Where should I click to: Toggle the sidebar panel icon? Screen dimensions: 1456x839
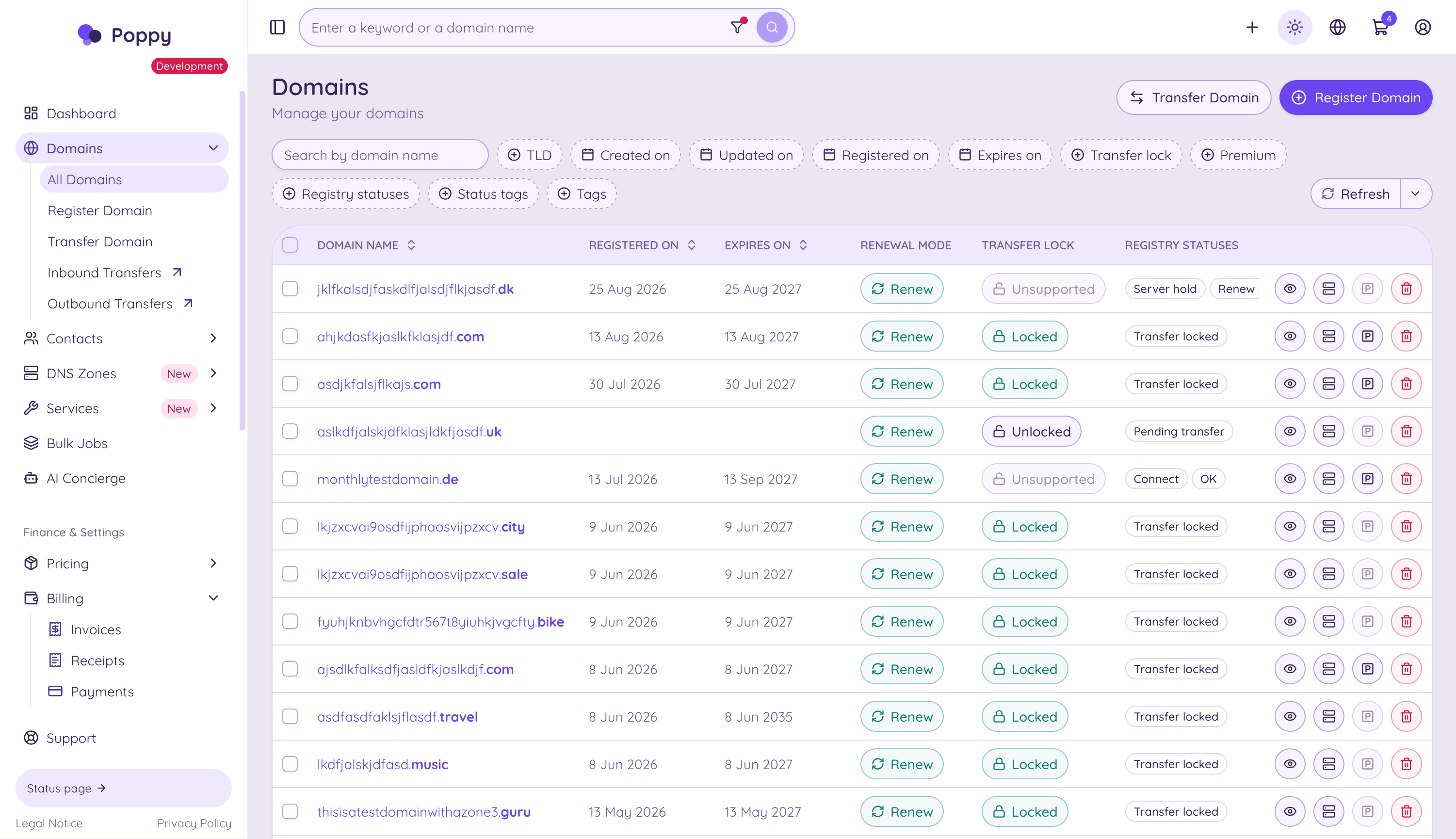(277, 27)
